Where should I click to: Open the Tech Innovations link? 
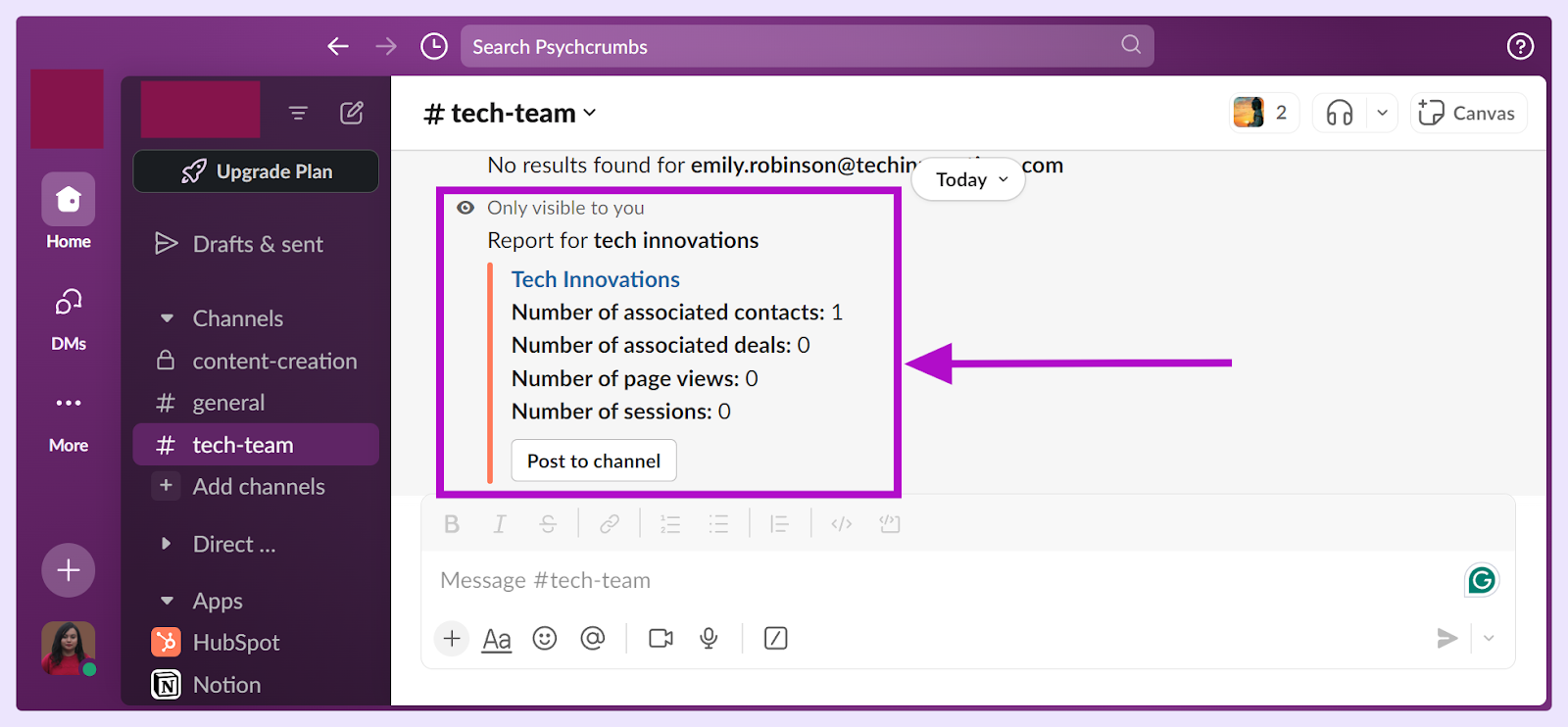coord(595,279)
